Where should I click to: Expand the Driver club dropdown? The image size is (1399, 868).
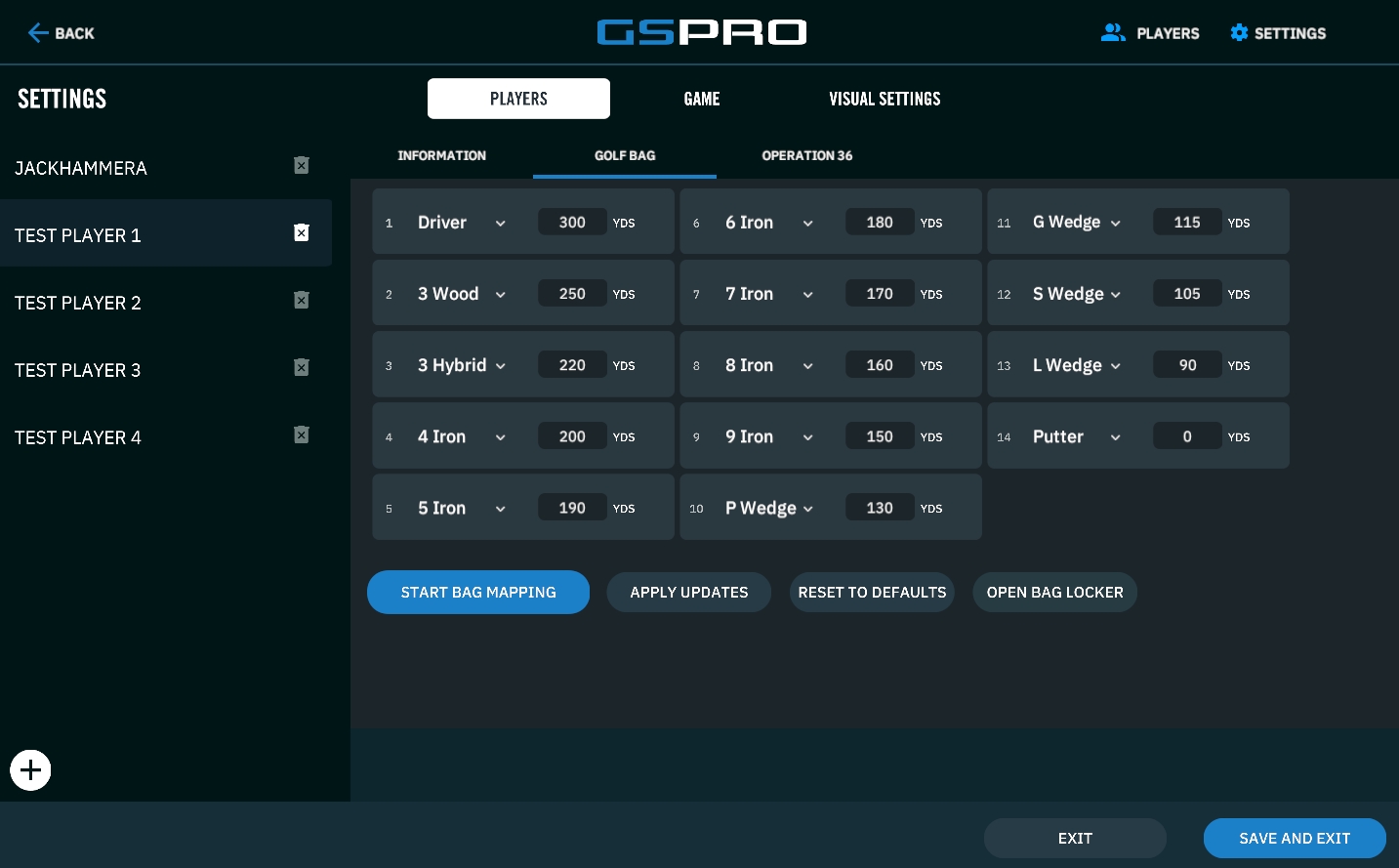500,224
